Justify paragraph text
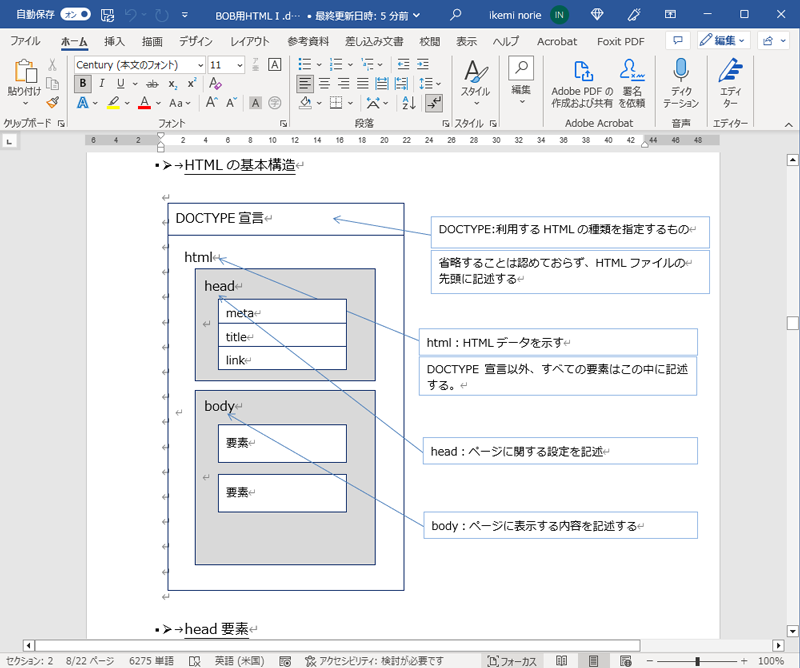The image size is (800, 668). [x=362, y=84]
